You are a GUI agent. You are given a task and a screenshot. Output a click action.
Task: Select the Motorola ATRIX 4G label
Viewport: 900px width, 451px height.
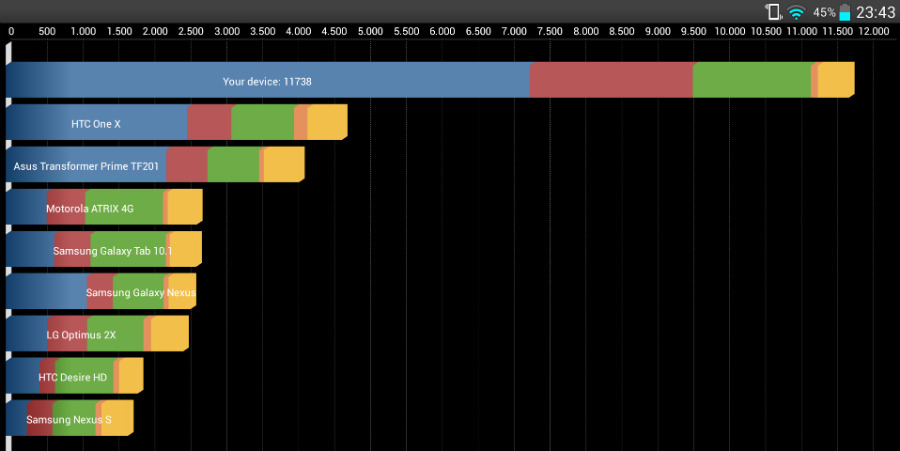90,209
